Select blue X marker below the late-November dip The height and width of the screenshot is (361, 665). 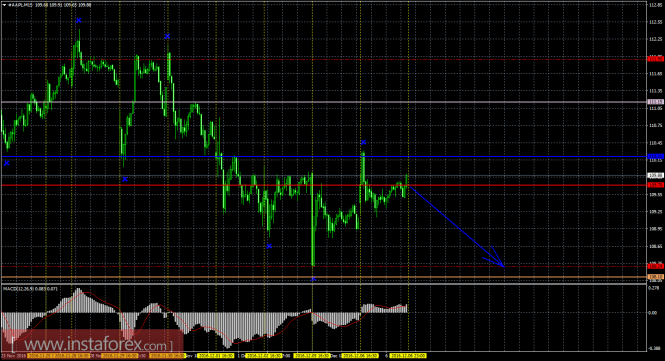(x=125, y=179)
